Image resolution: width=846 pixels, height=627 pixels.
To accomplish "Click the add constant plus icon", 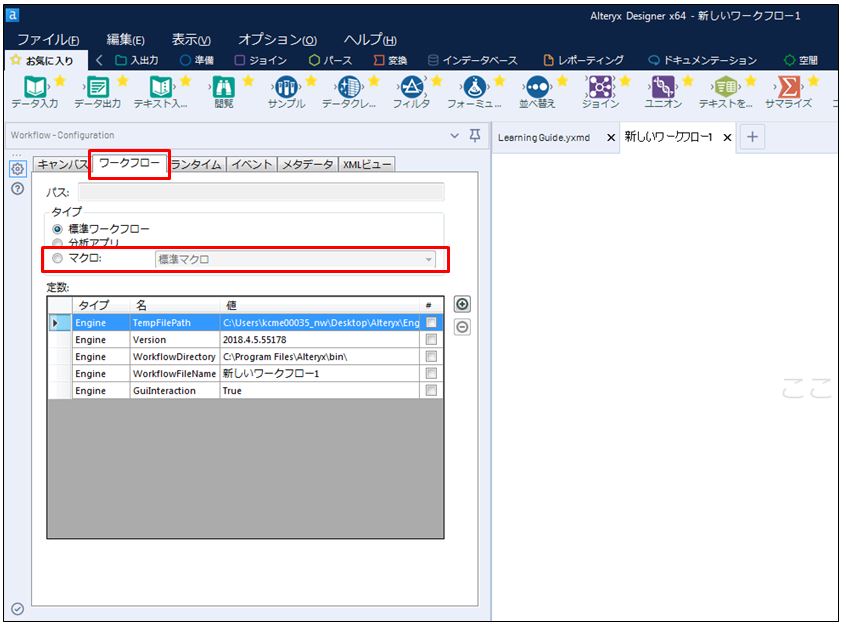I will pos(462,305).
